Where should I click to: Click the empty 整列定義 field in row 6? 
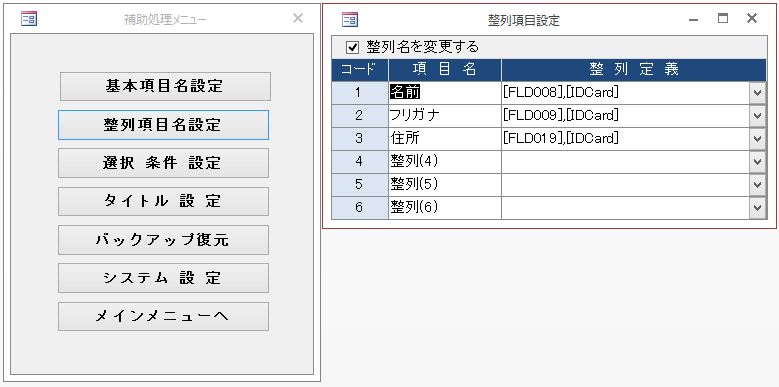(625, 208)
